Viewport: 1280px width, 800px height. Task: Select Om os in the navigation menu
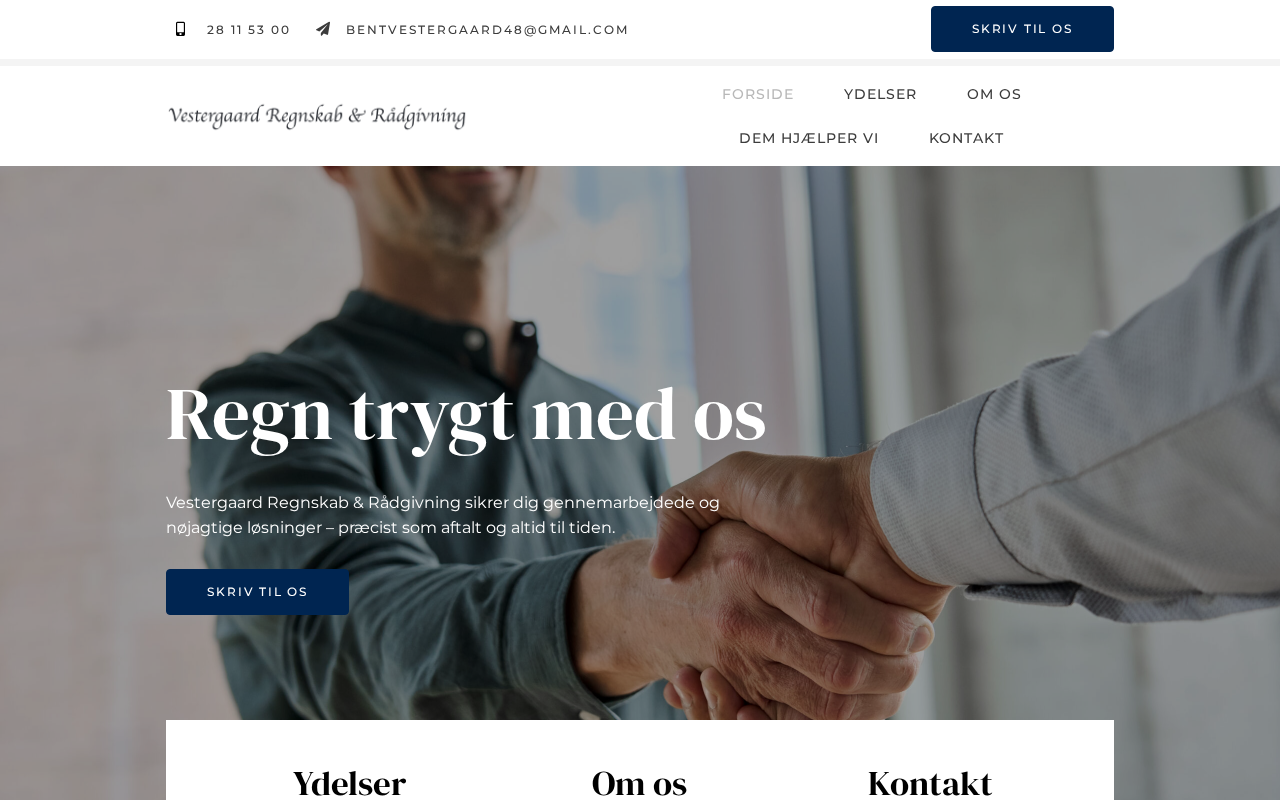pyautogui.click(x=994, y=94)
